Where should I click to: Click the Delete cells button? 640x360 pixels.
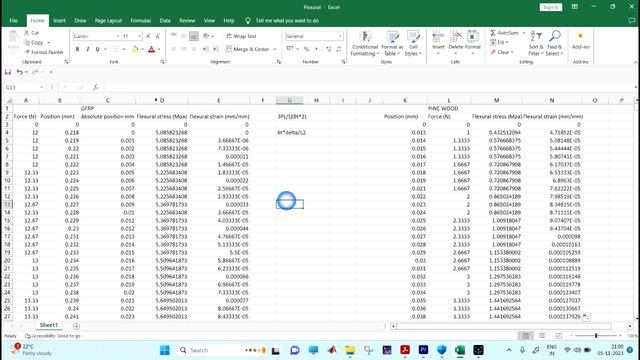tap(456, 42)
